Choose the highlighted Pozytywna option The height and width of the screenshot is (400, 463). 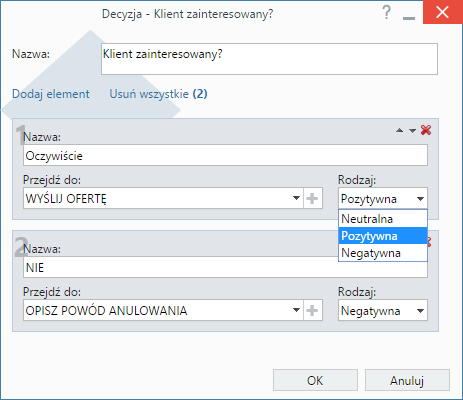[x=383, y=236]
